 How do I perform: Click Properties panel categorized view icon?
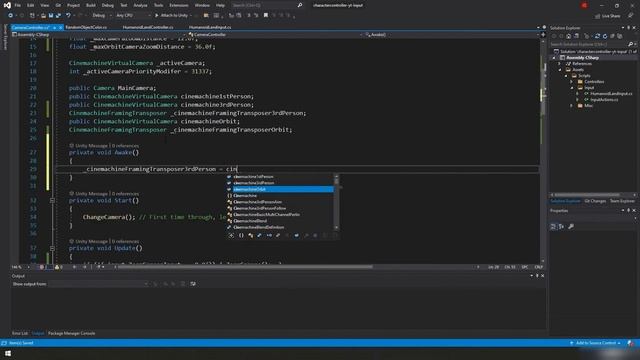(553, 227)
